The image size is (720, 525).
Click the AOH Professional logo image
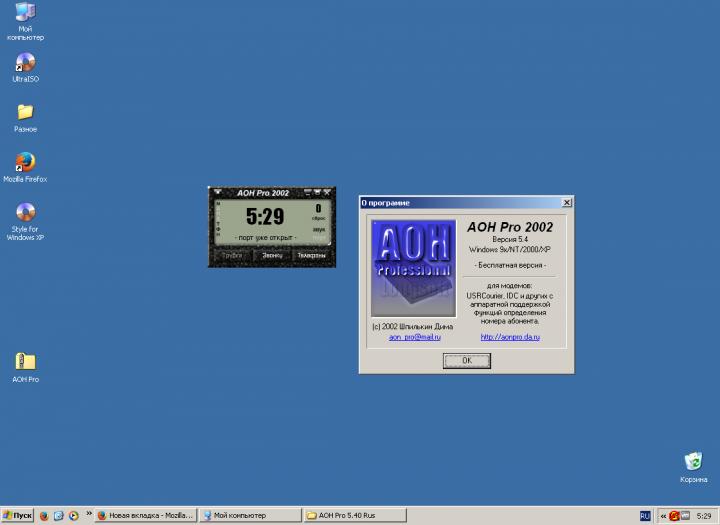pos(413,268)
